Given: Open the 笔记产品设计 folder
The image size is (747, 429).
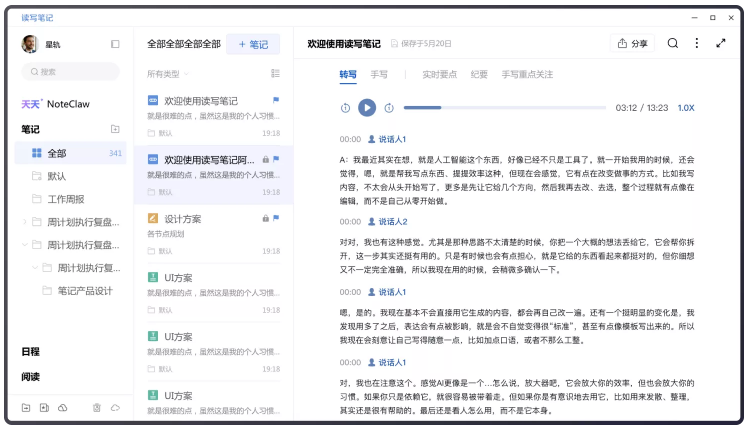Looking at the screenshot, I should (x=71, y=290).
